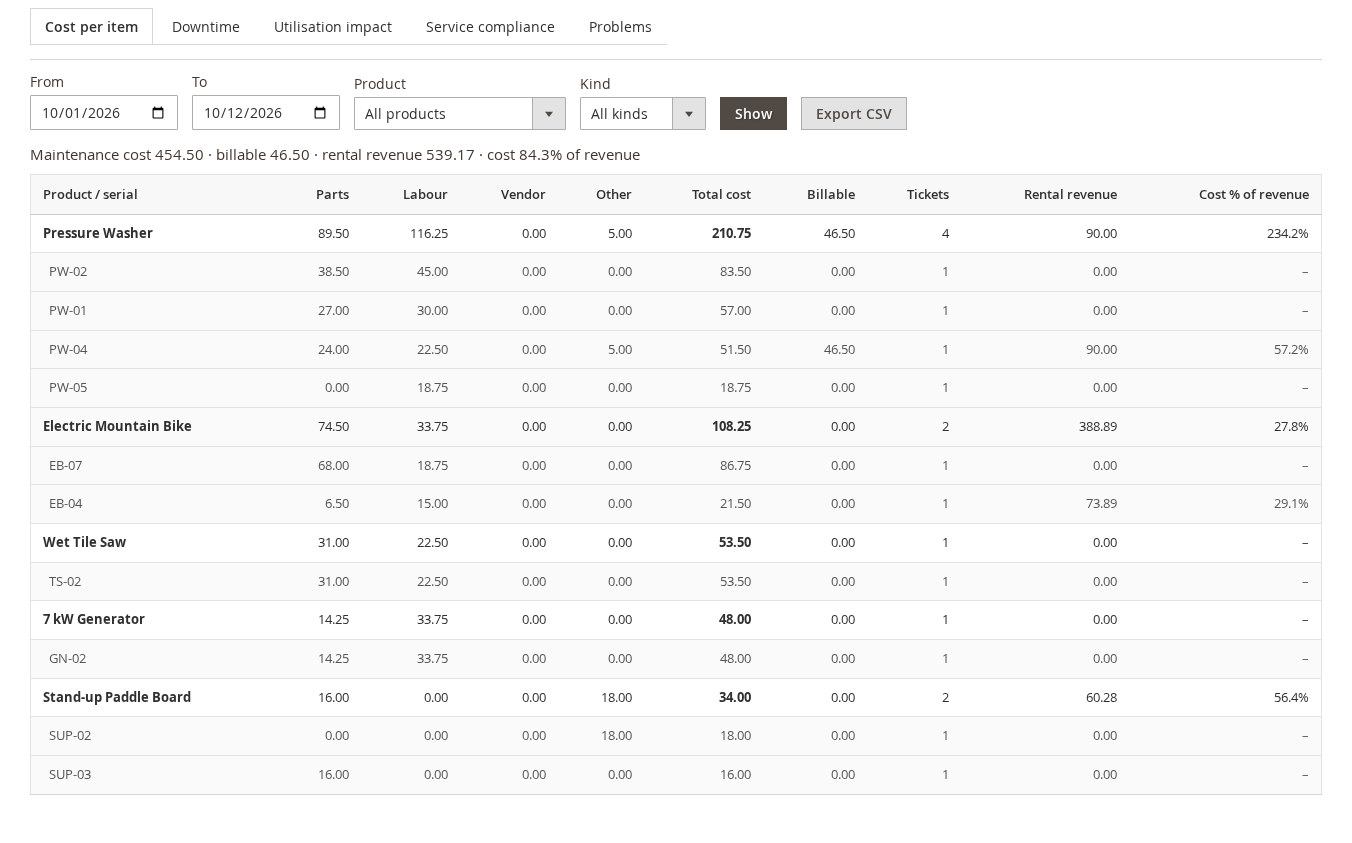1352x843 pixels.
Task: Click the Pressure Washer total cost 210.75
Action: 731,233
